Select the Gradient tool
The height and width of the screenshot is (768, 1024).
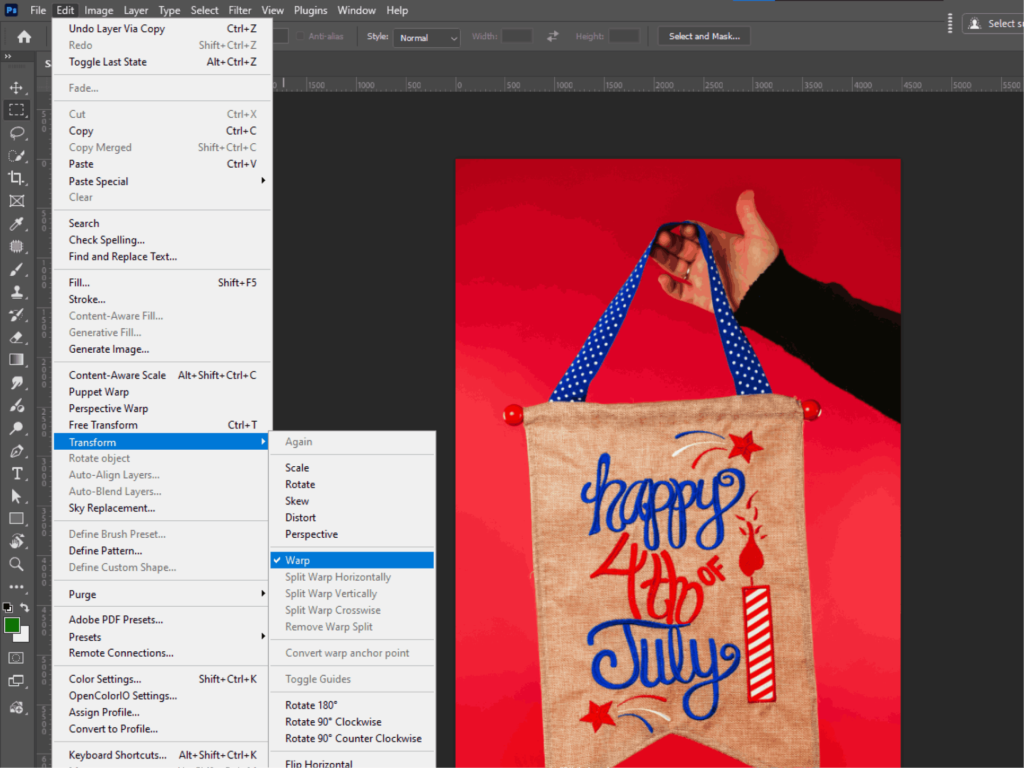(16, 360)
